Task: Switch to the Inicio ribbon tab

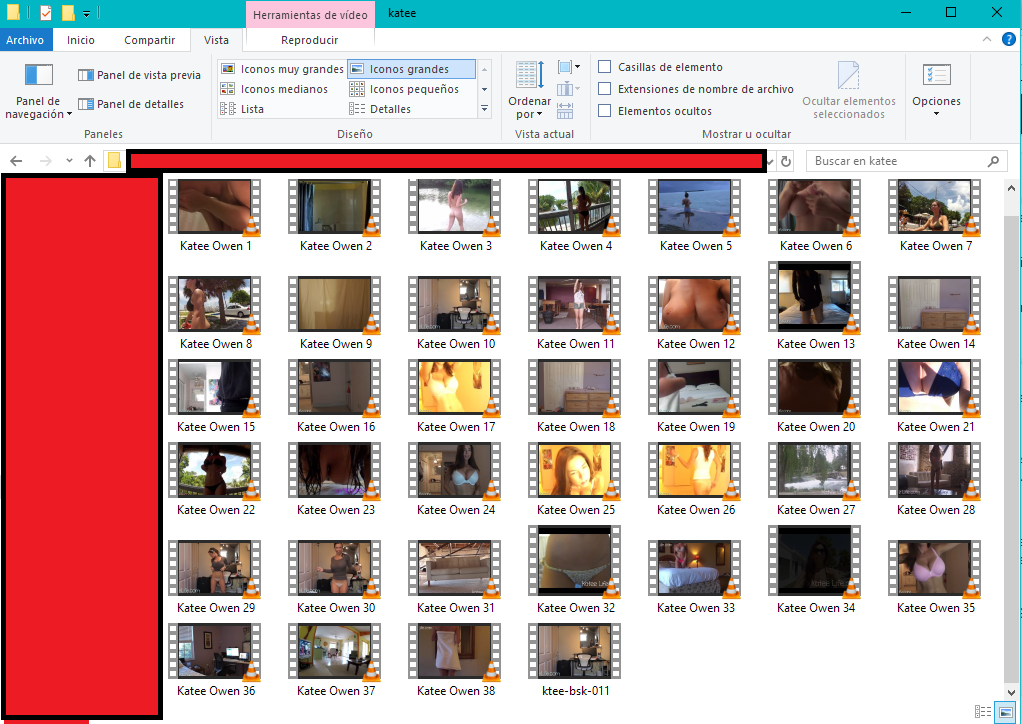Action: click(x=81, y=40)
